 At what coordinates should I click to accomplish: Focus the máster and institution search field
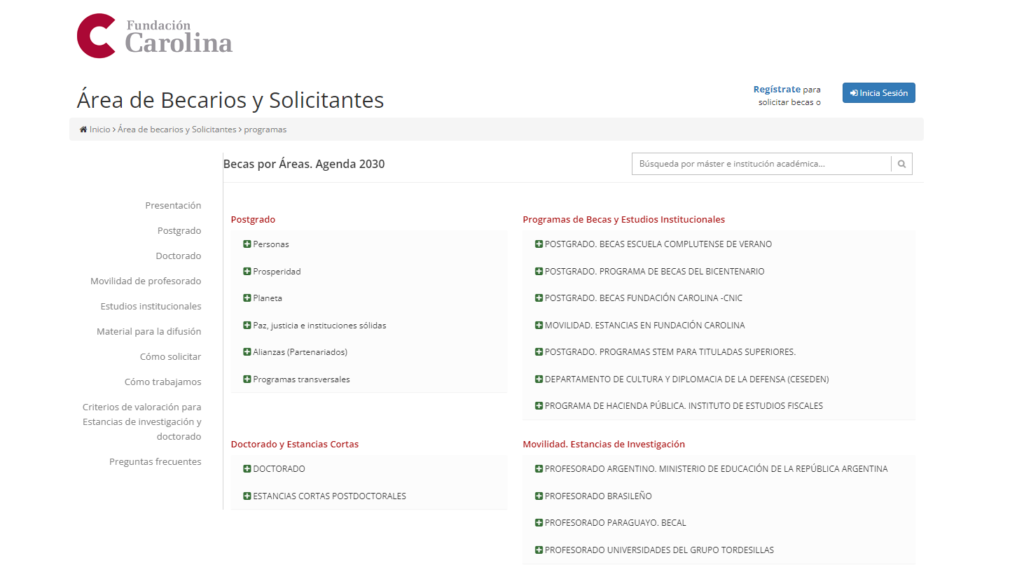click(761, 164)
